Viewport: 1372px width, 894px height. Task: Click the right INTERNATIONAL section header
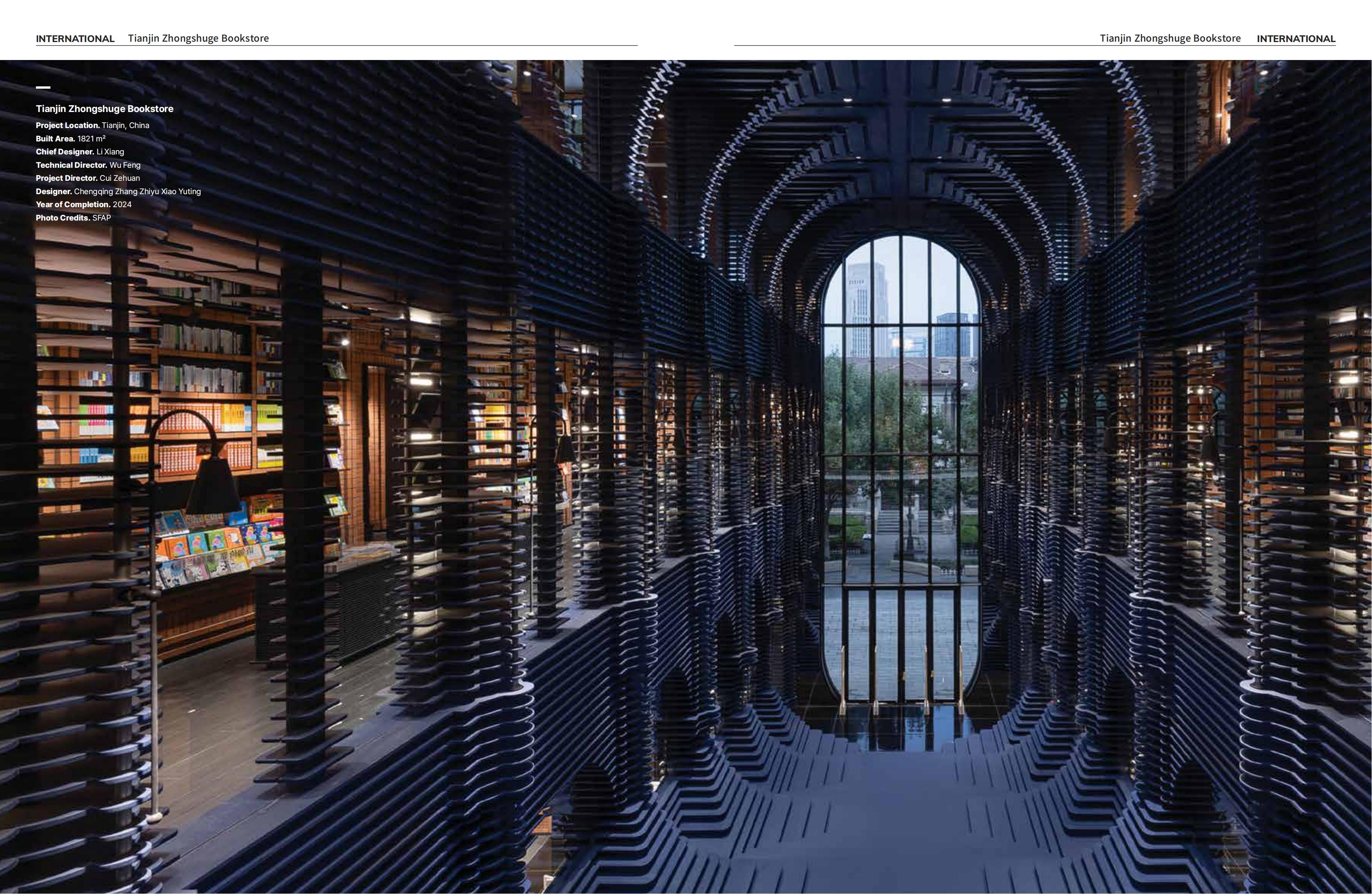coord(1295,39)
